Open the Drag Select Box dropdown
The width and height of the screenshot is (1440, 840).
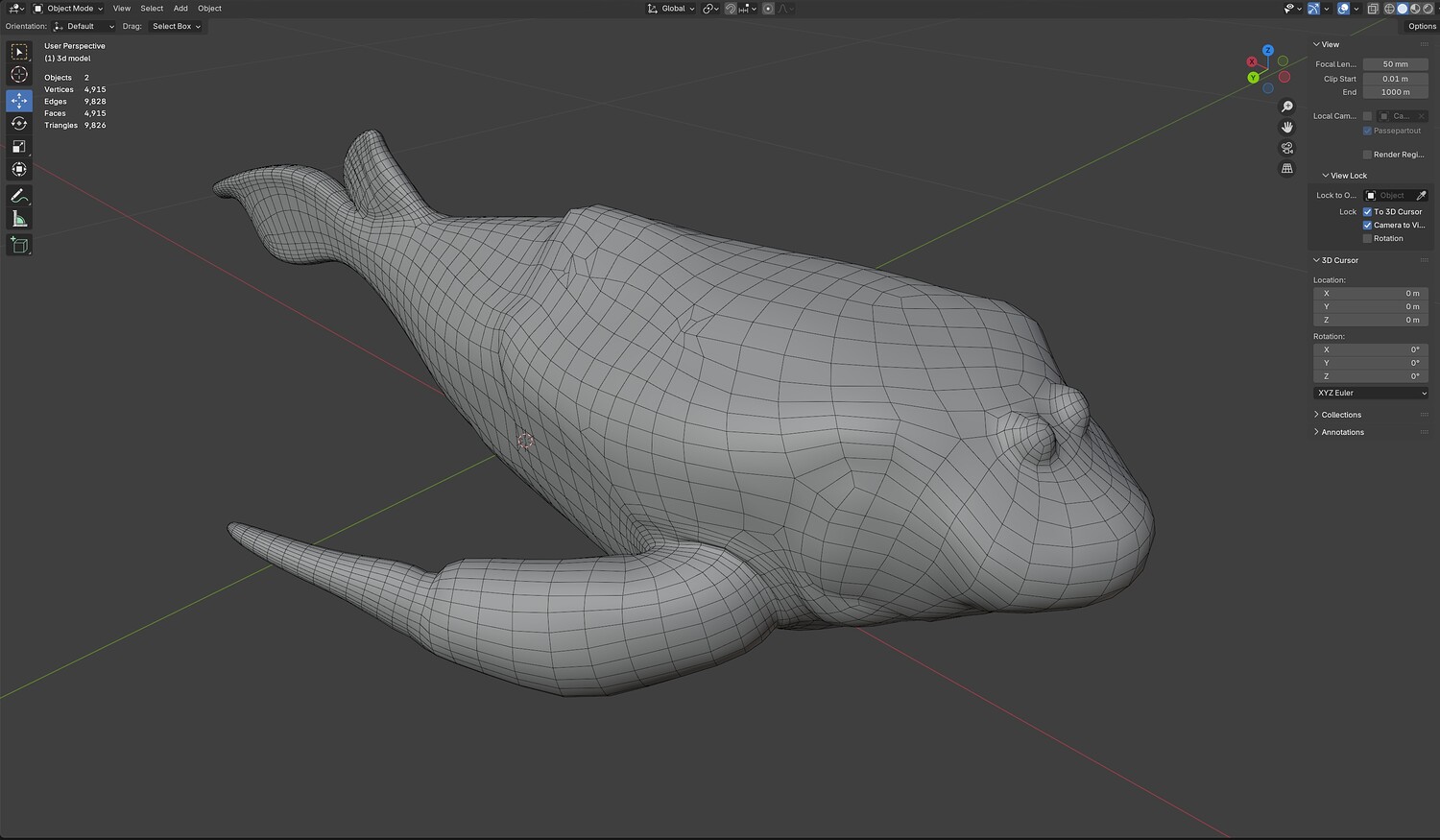[x=177, y=26]
